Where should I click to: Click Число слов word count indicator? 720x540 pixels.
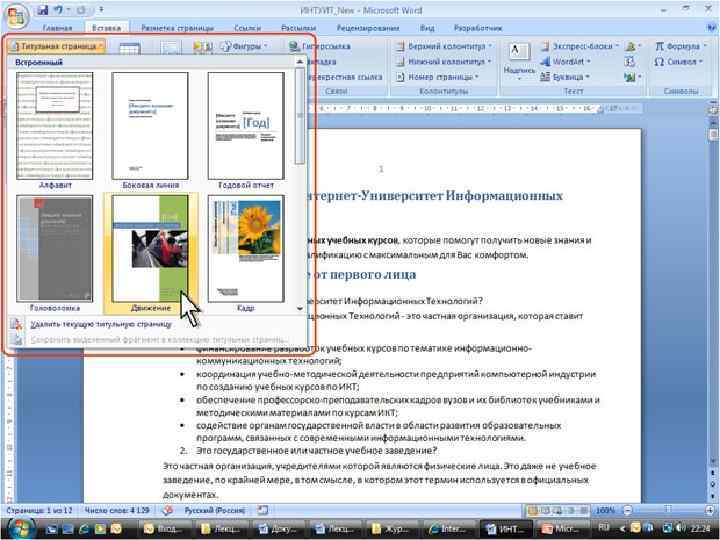tap(117, 510)
